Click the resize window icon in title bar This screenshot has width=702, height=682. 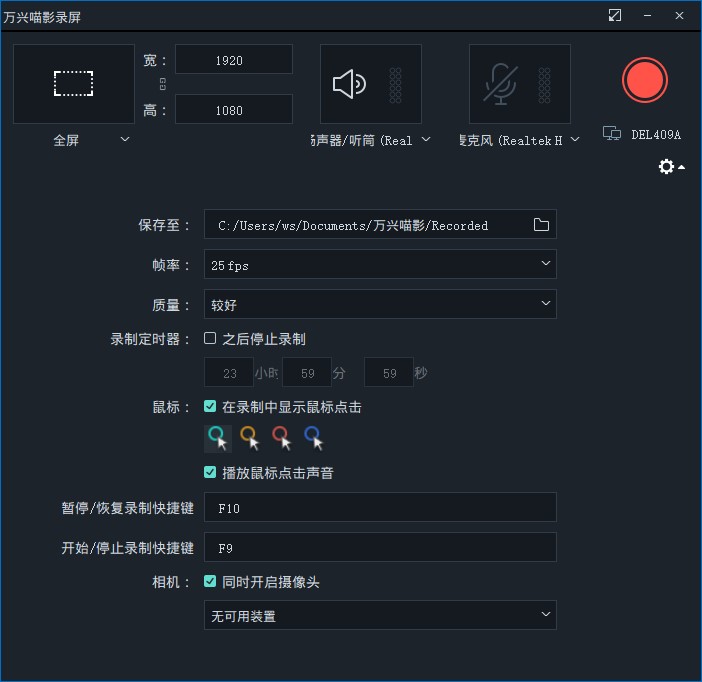[615, 15]
